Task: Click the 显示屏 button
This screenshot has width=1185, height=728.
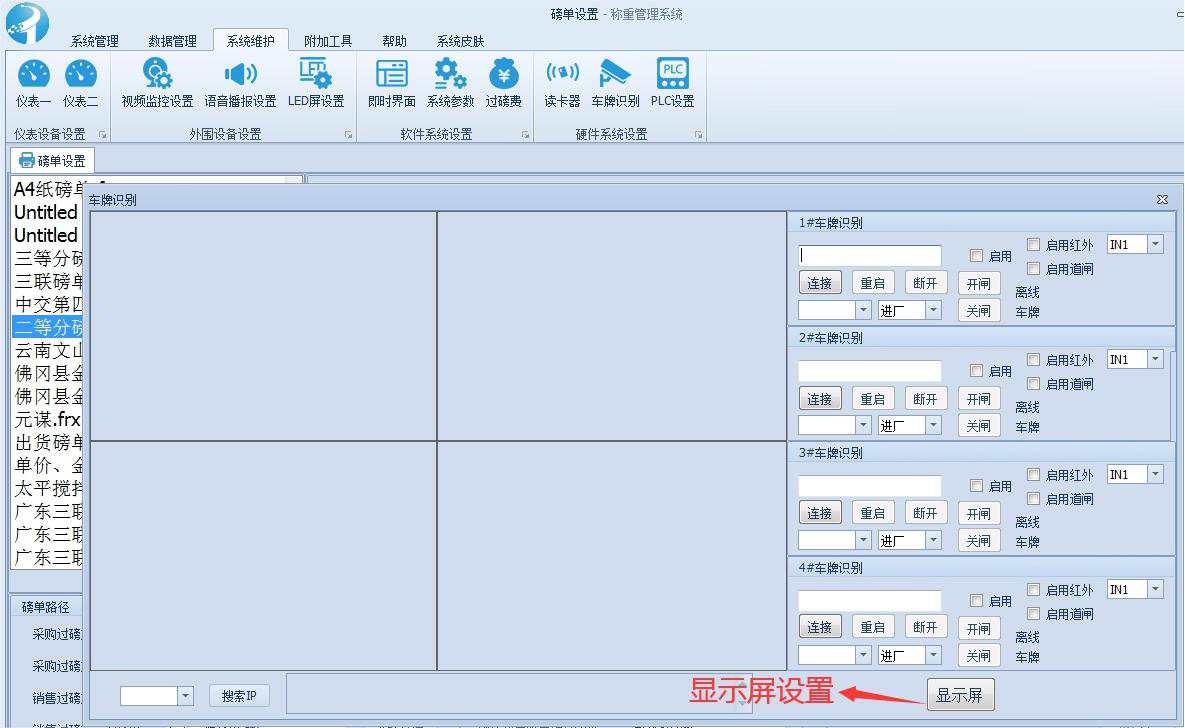Action: coord(960,696)
